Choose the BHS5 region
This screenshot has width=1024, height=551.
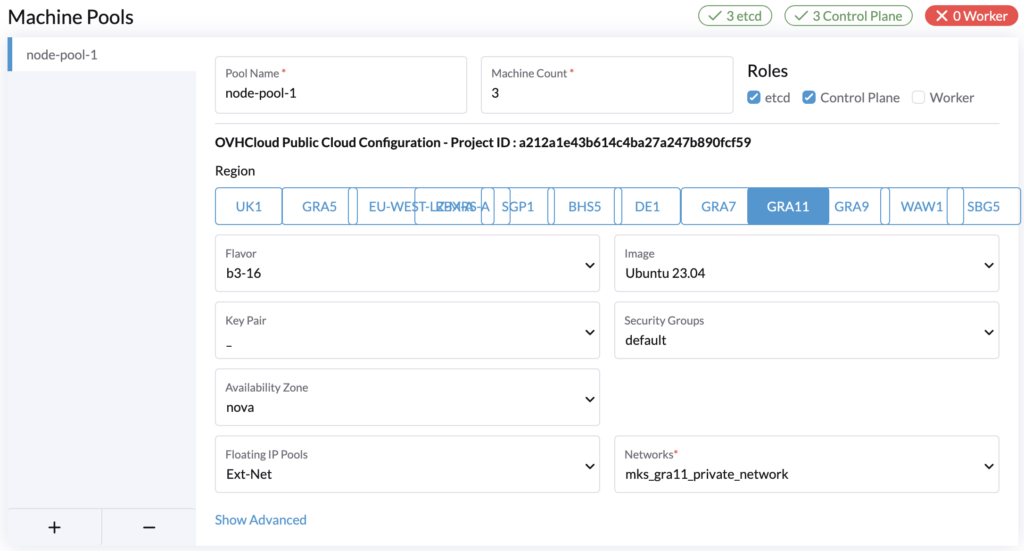[584, 206]
